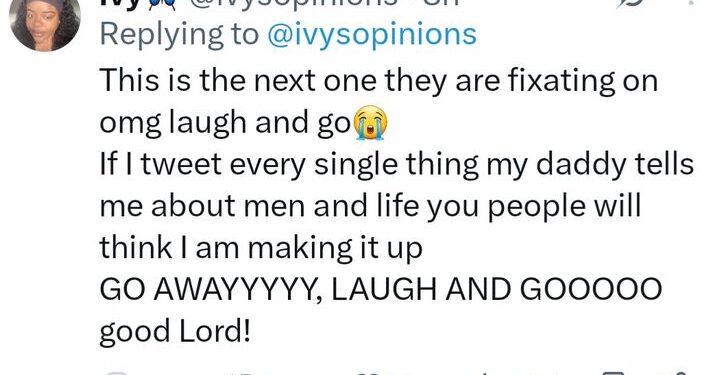Click the GO AWAYYYYY, LAUGH AND GOOOOO line
Image resolution: width=706 pixels, height=375 pixels.
pos(381,289)
